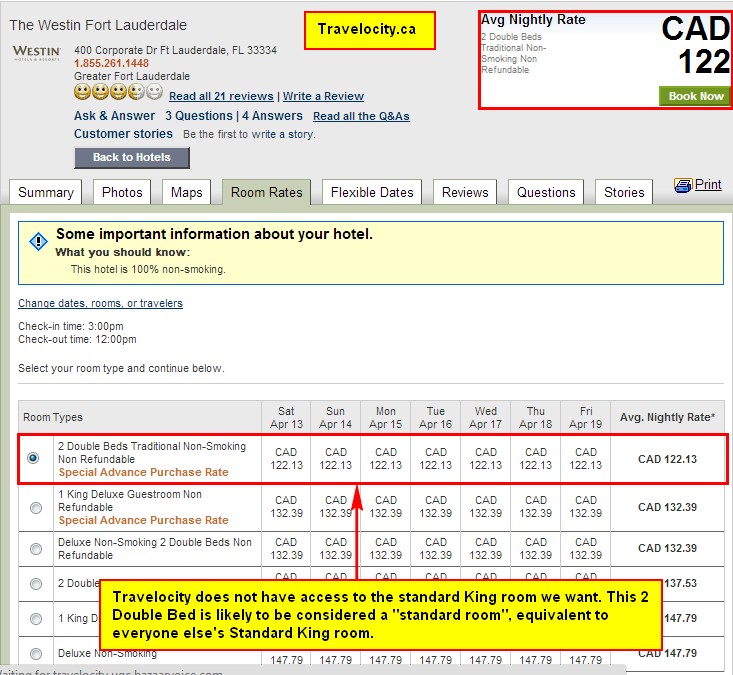Viewport: 733px width, 675px height.
Task: Click the Special Advance Purchase Rate under King Deluxe
Action: tap(144, 520)
